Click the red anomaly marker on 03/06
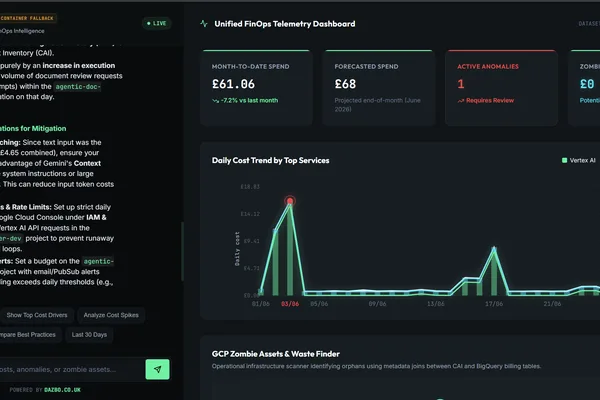 (x=290, y=201)
